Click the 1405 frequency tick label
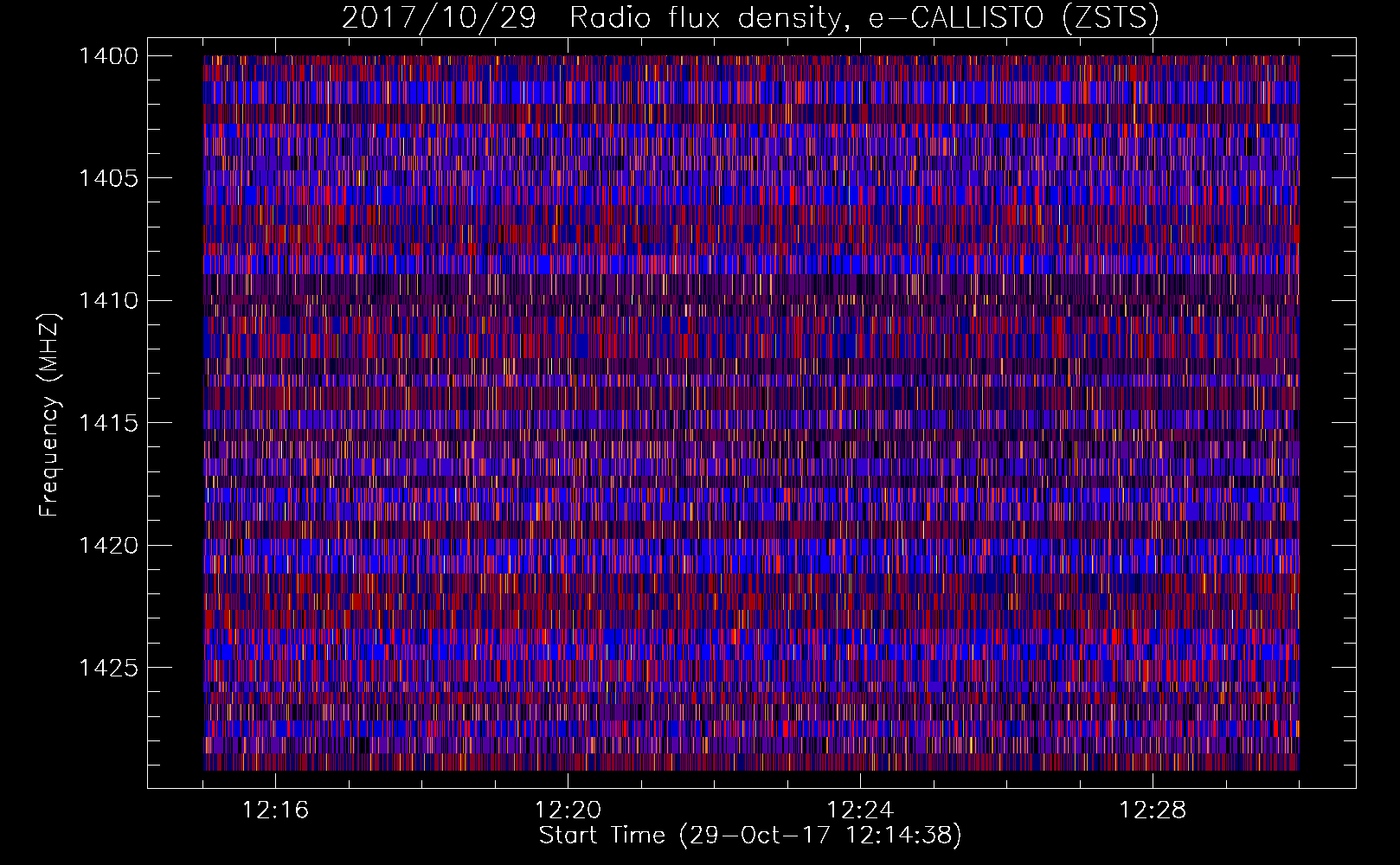Screen dimensions: 1400x865 [x=108, y=178]
